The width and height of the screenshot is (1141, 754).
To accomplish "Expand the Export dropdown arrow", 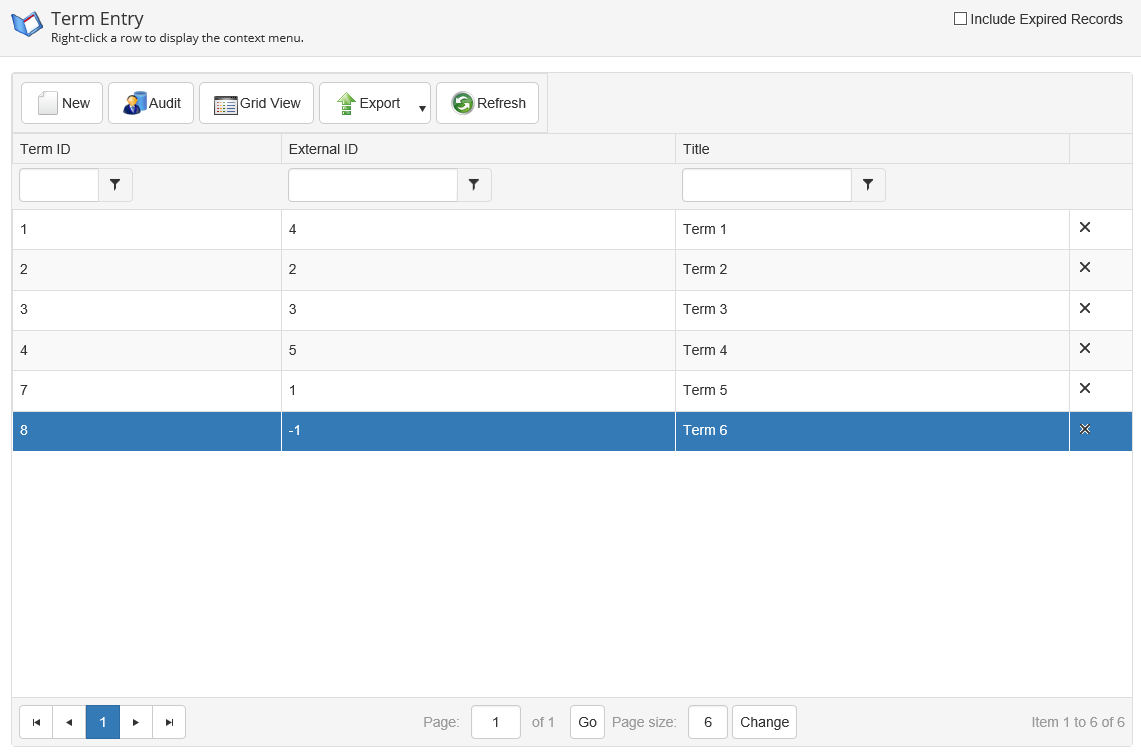I will coord(422,108).
